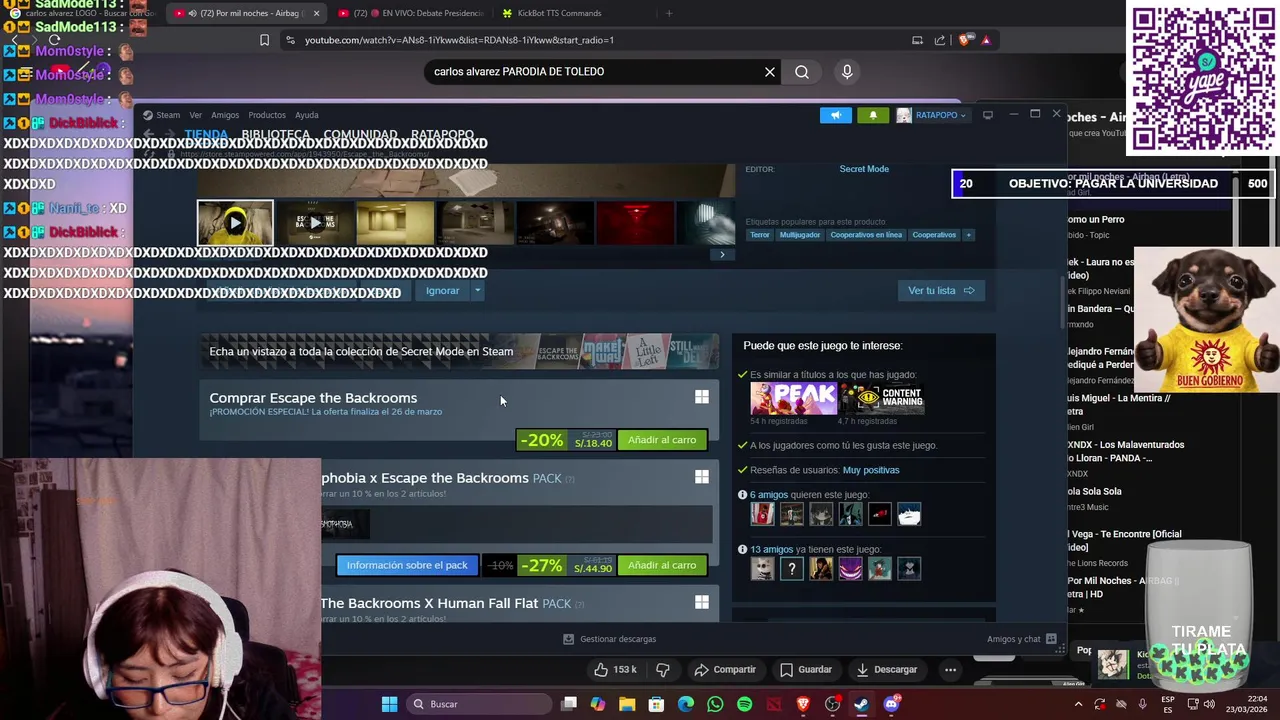Click the Windows Start button
This screenshot has width=1280, height=720.
coord(389,704)
